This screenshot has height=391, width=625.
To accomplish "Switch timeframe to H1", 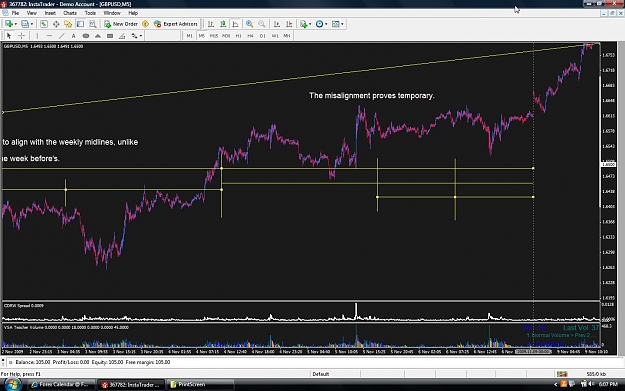I will pos(238,36).
